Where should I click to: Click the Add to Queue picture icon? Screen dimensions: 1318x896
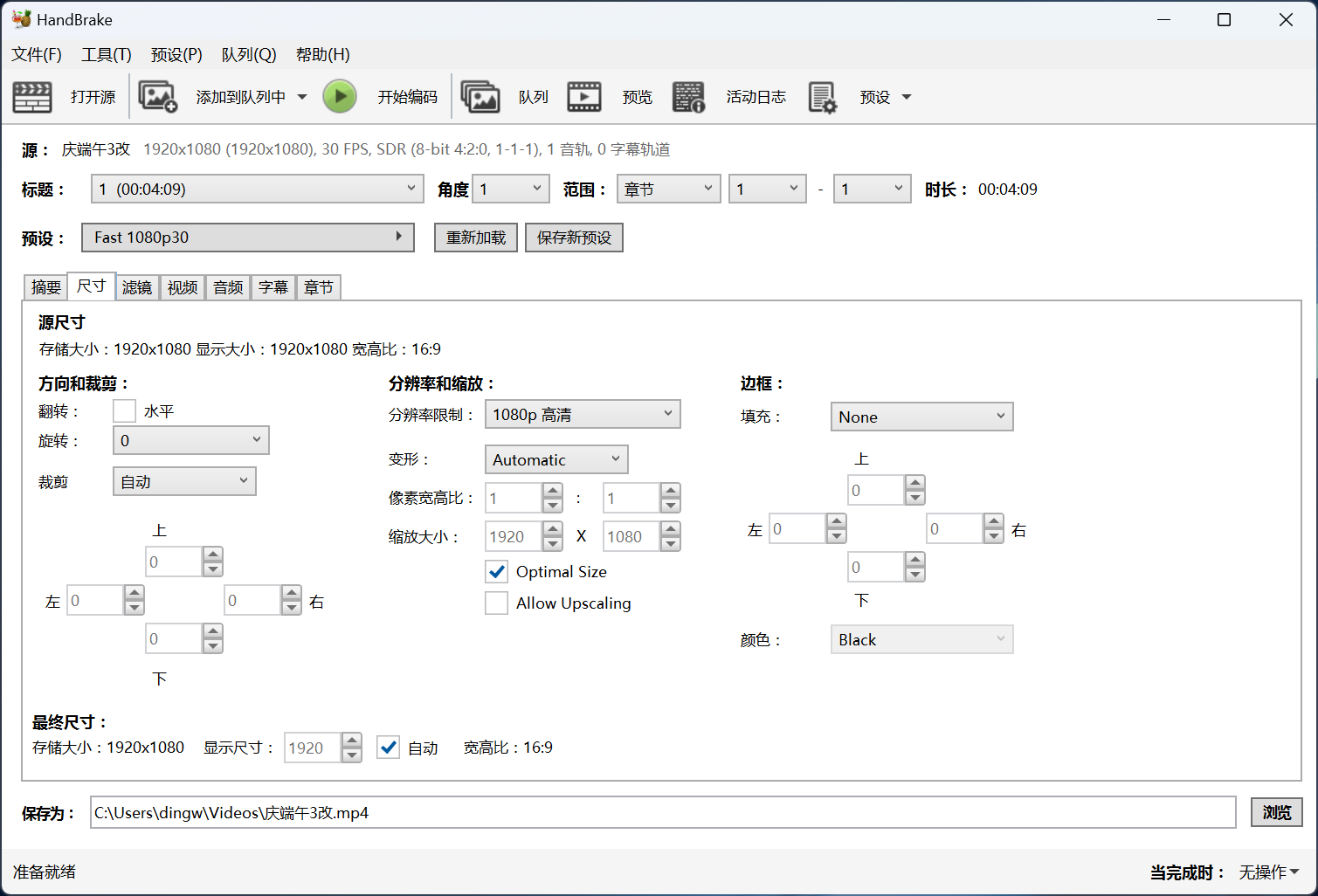coord(158,97)
